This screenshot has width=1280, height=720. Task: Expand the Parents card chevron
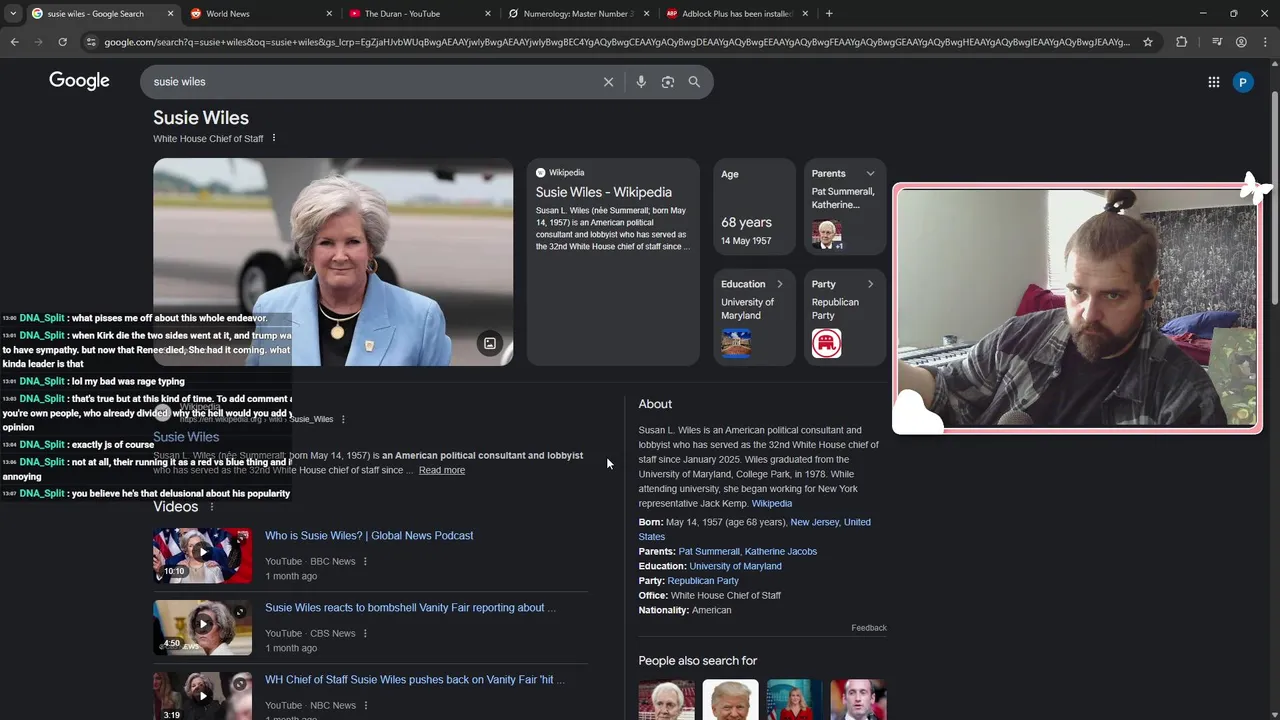tap(870, 173)
